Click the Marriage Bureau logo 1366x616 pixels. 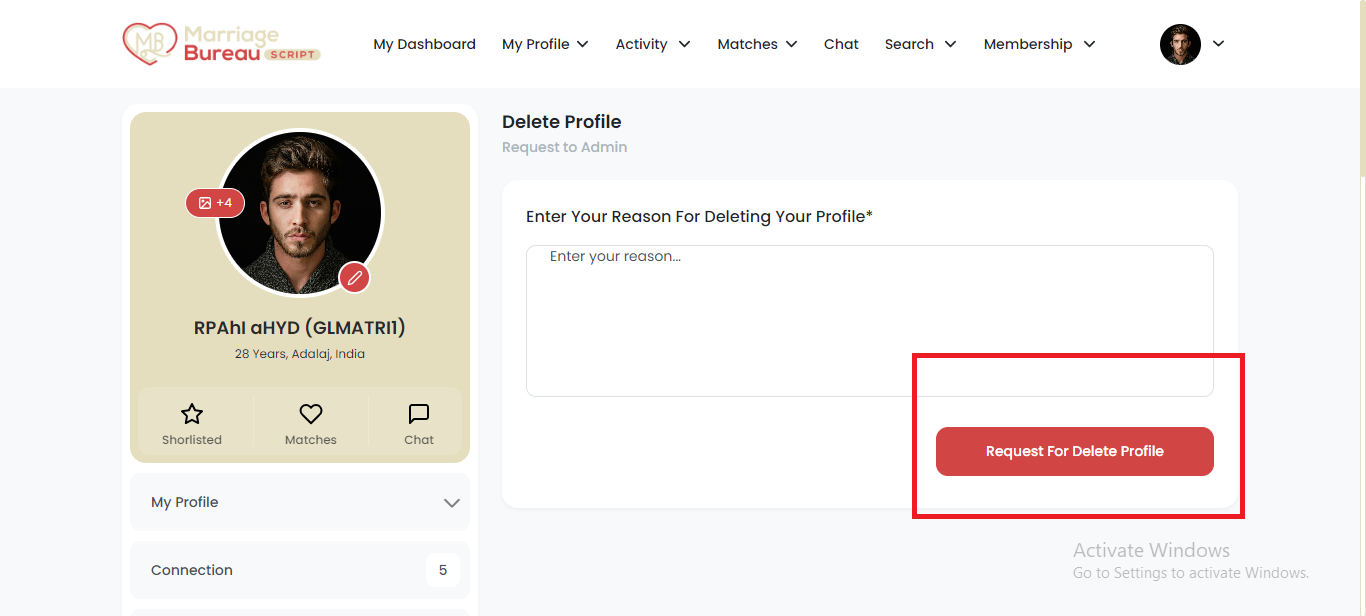221,44
